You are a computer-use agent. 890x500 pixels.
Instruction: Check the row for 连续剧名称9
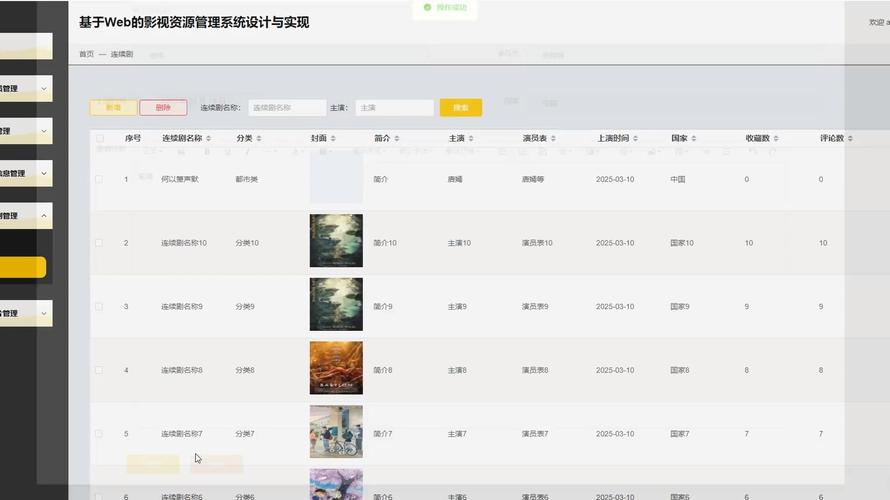pyautogui.click(x=99, y=306)
